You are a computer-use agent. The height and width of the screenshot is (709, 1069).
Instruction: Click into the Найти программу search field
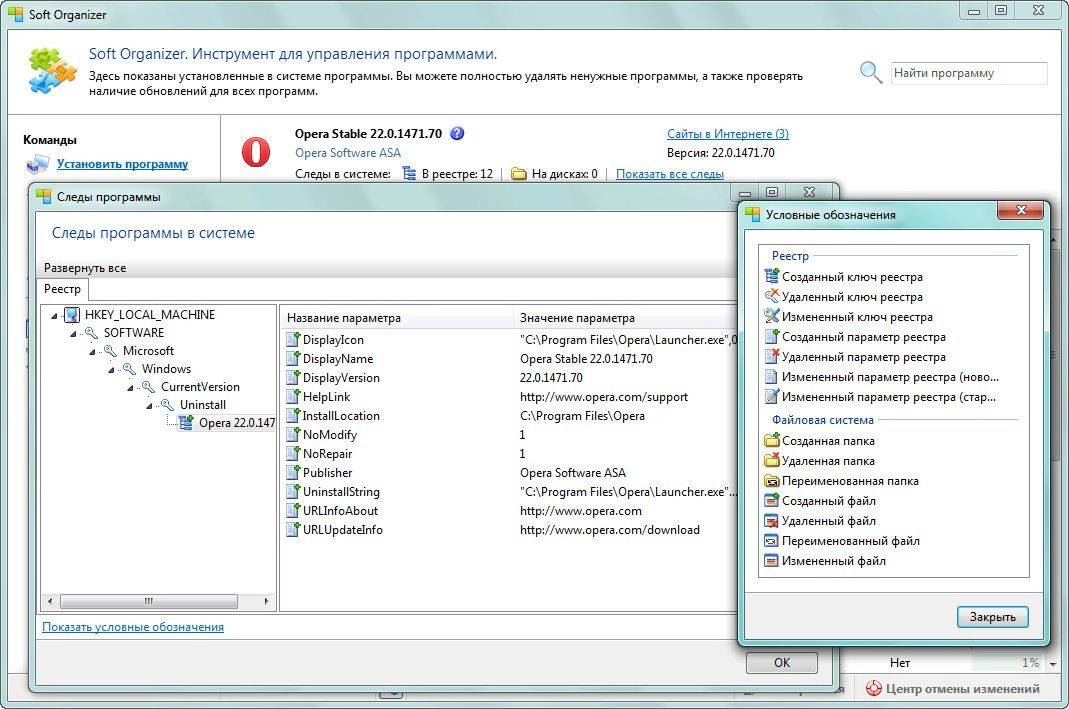969,73
